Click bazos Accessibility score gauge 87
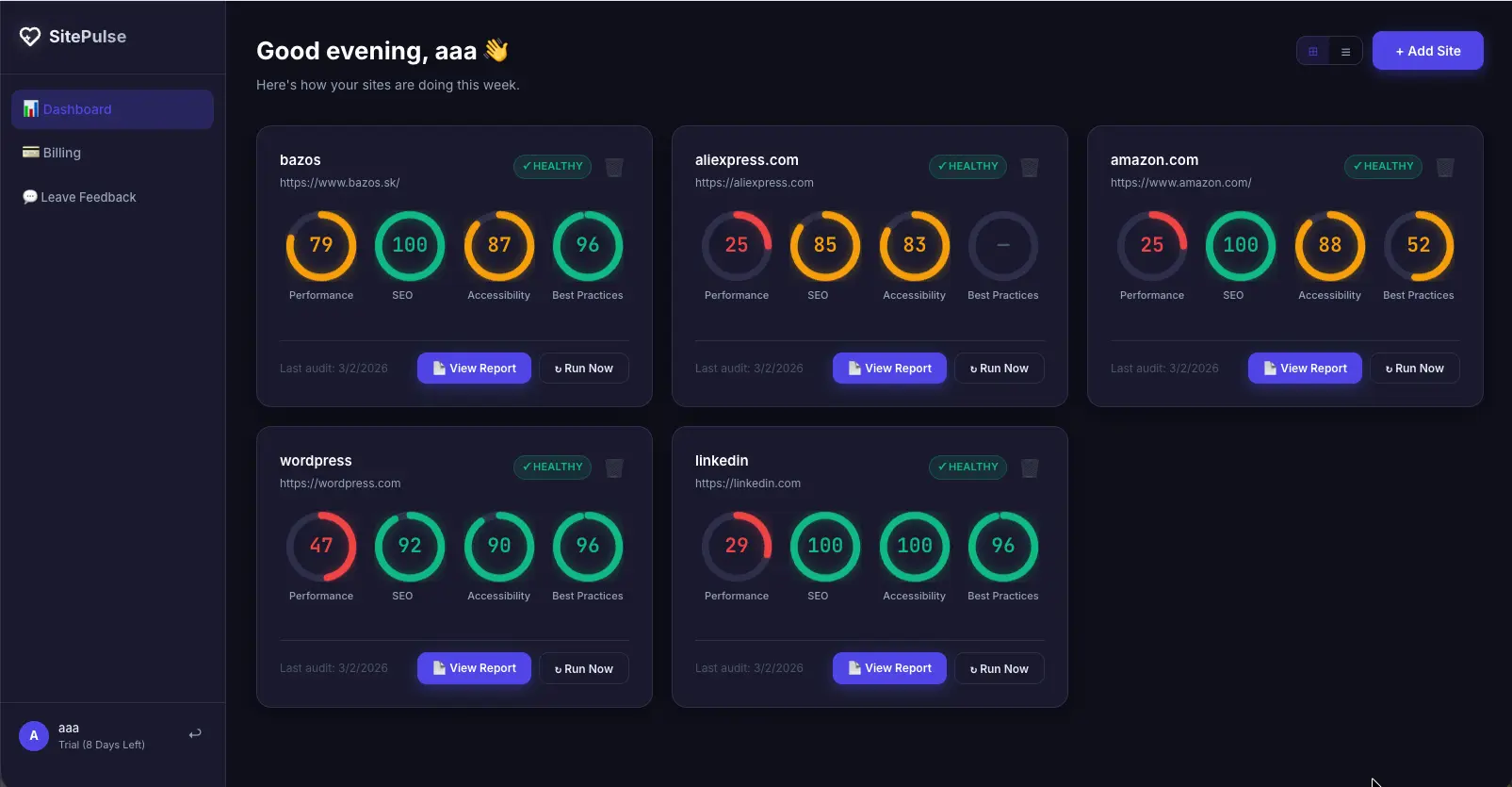Image resolution: width=1512 pixels, height=787 pixels. [x=499, y=245]
